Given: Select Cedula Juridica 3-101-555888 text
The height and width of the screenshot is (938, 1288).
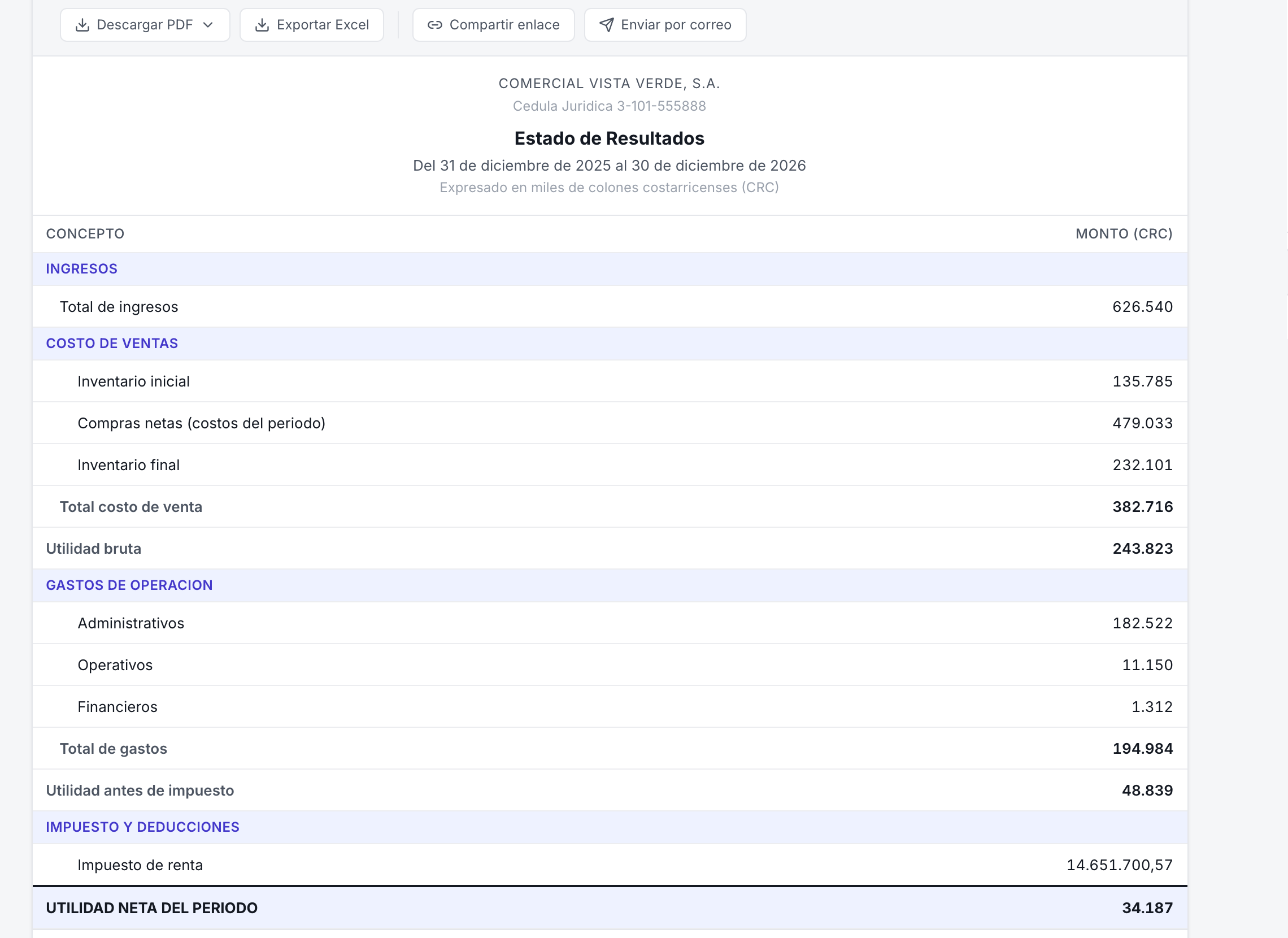Looking at the screenshot, I should click(x=610, y=106).
